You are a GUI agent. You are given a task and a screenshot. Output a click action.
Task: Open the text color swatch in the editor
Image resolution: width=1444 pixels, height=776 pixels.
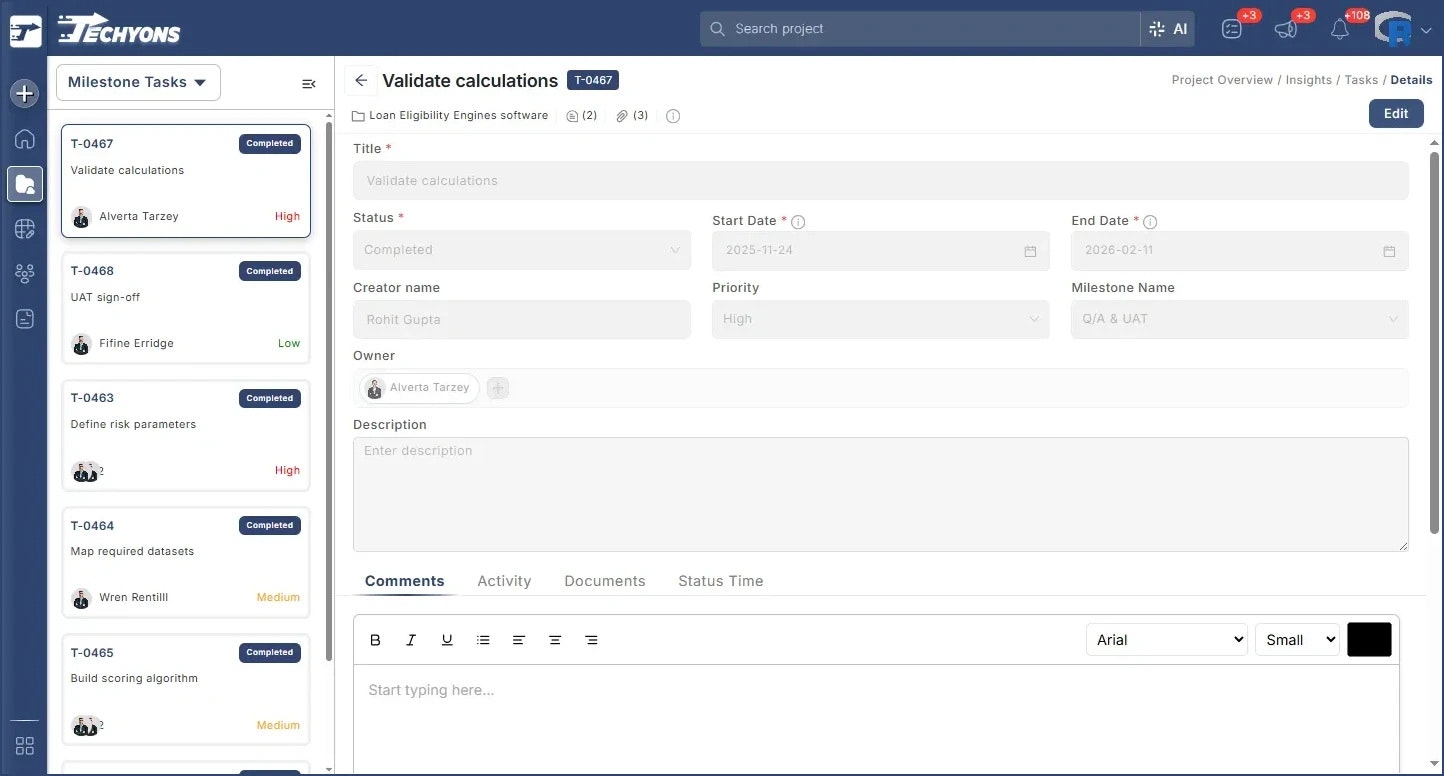1369,639
